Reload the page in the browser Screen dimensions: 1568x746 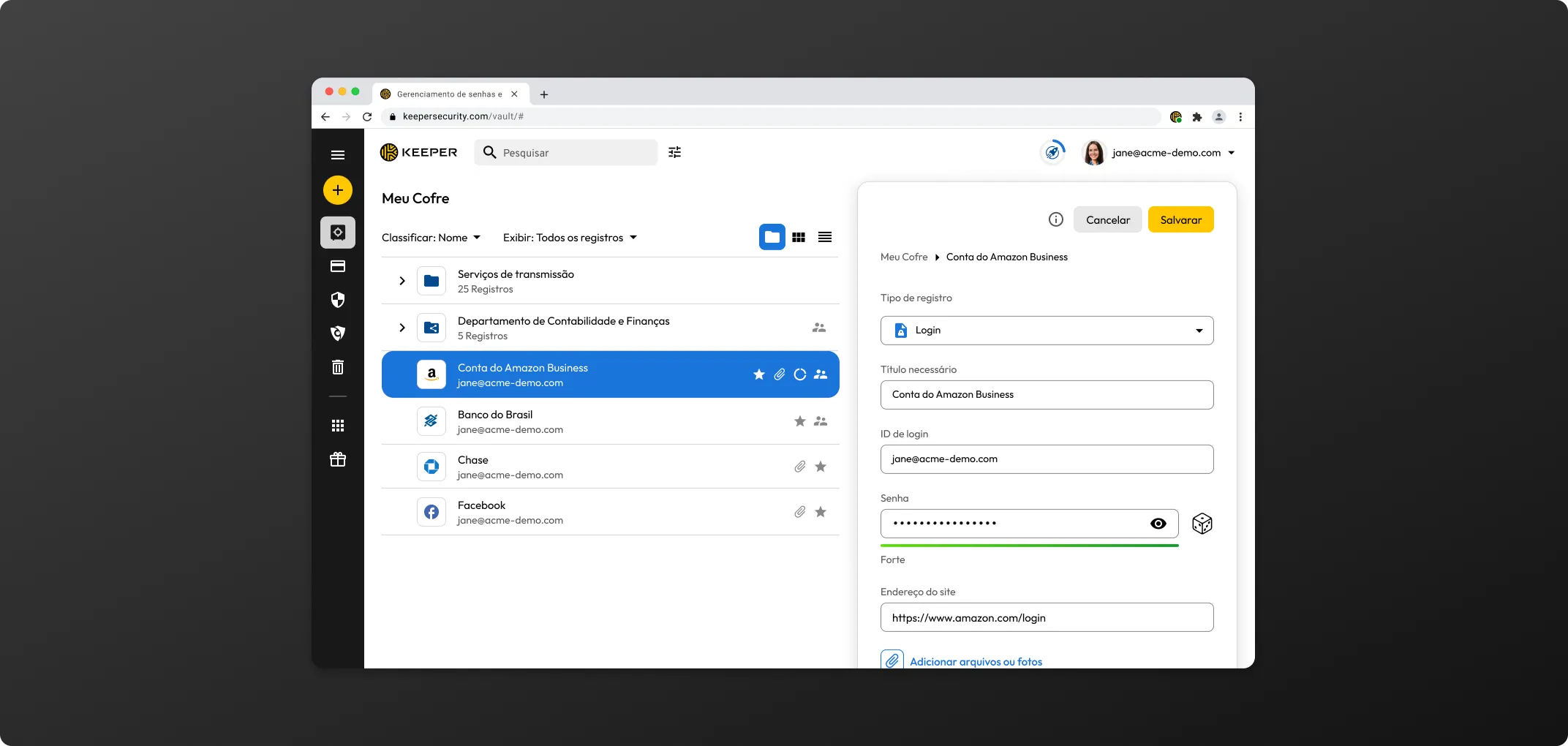367,116
